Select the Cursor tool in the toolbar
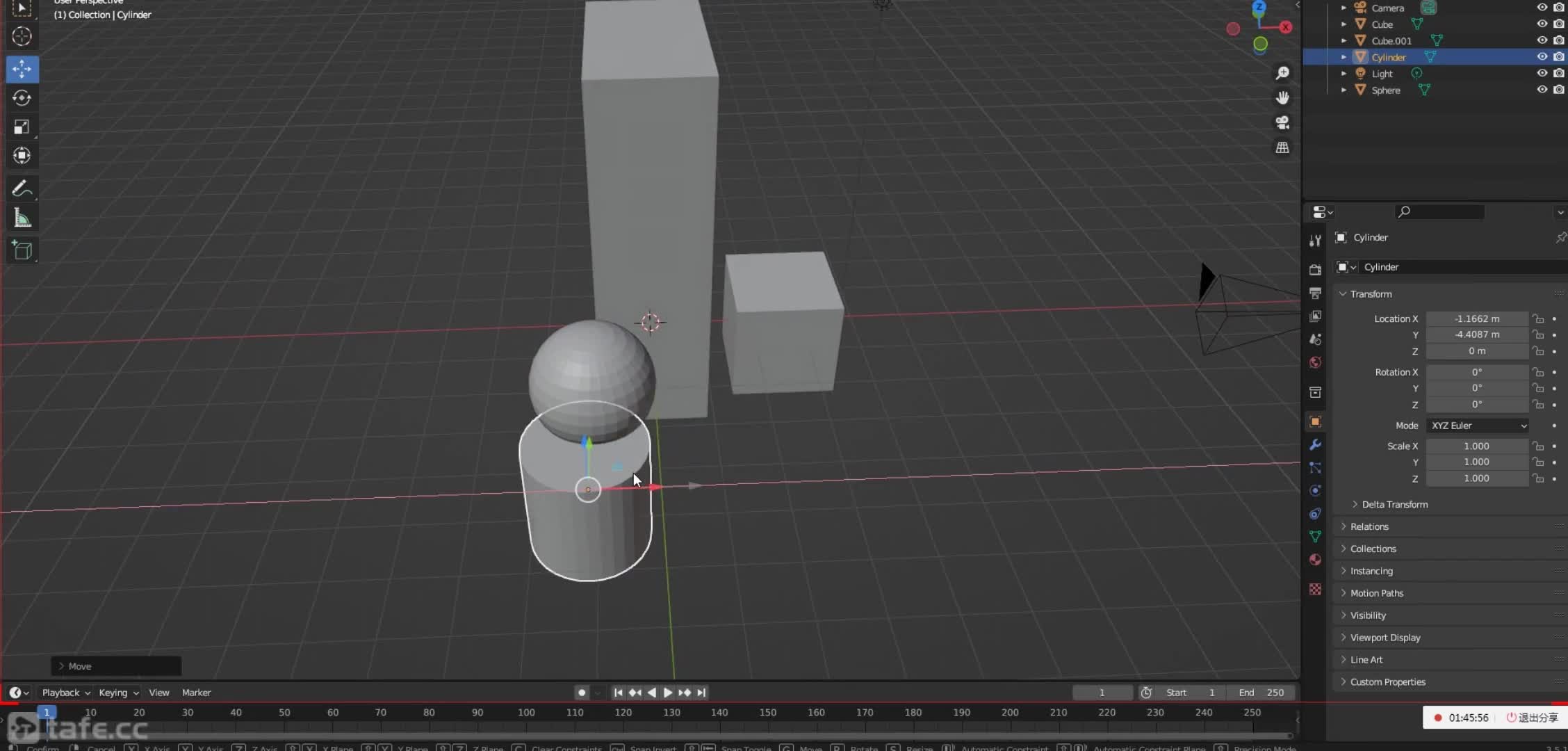The image size is (1568, 751). tap(22, 36)
